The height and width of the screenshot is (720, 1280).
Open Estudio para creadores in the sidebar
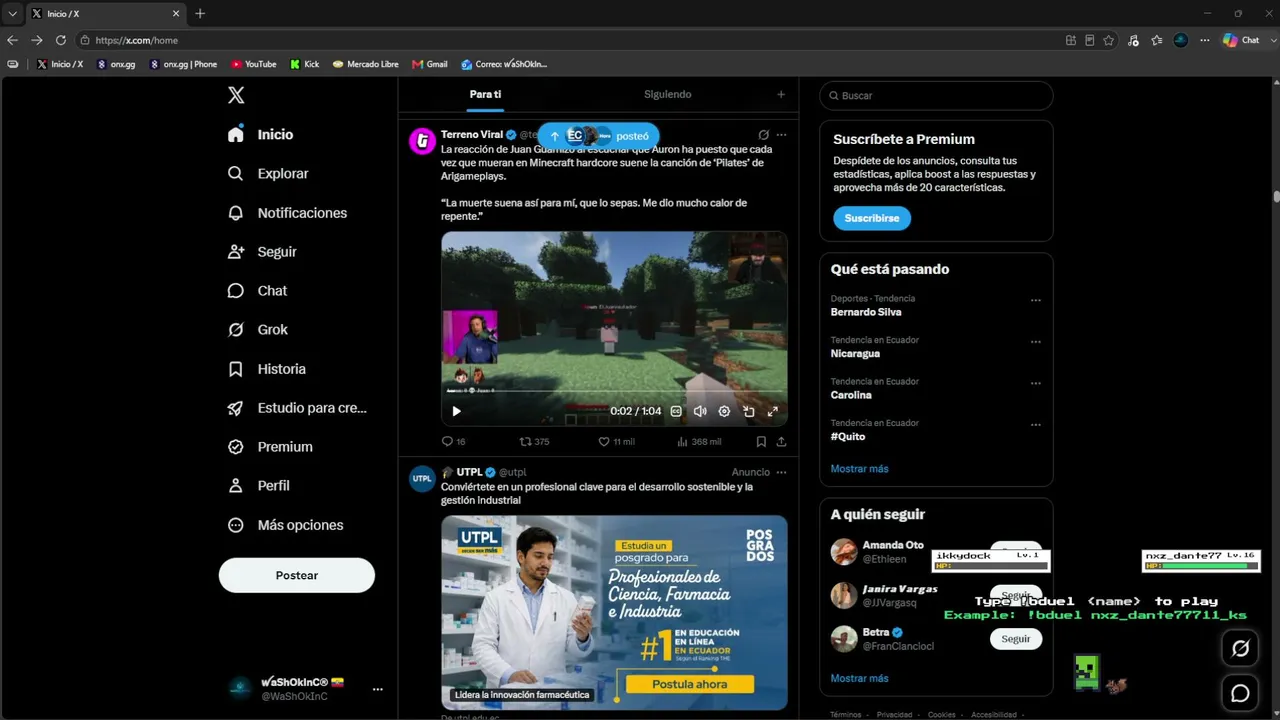297,408
